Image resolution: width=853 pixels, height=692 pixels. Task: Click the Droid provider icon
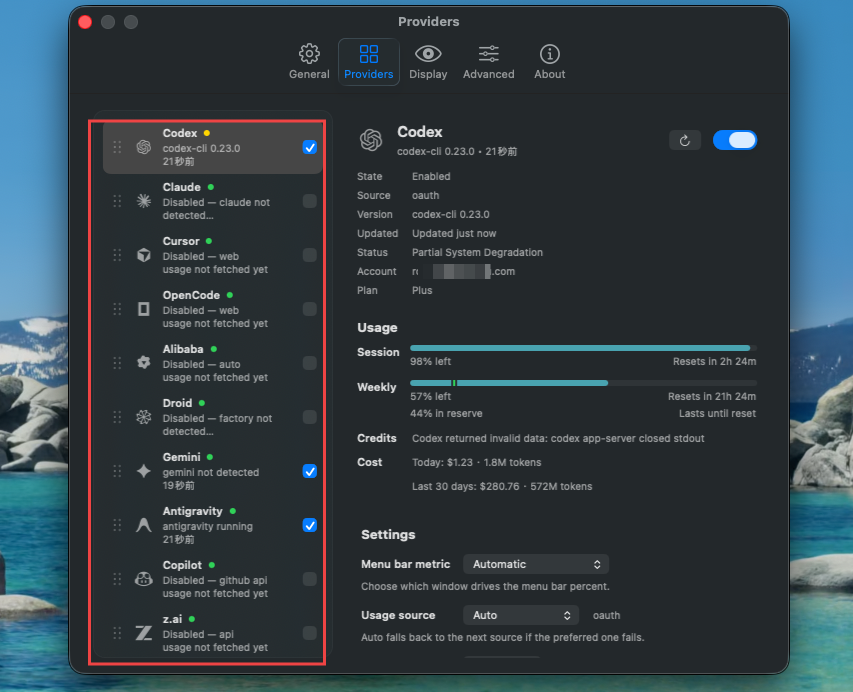click(x=144, y=417)
